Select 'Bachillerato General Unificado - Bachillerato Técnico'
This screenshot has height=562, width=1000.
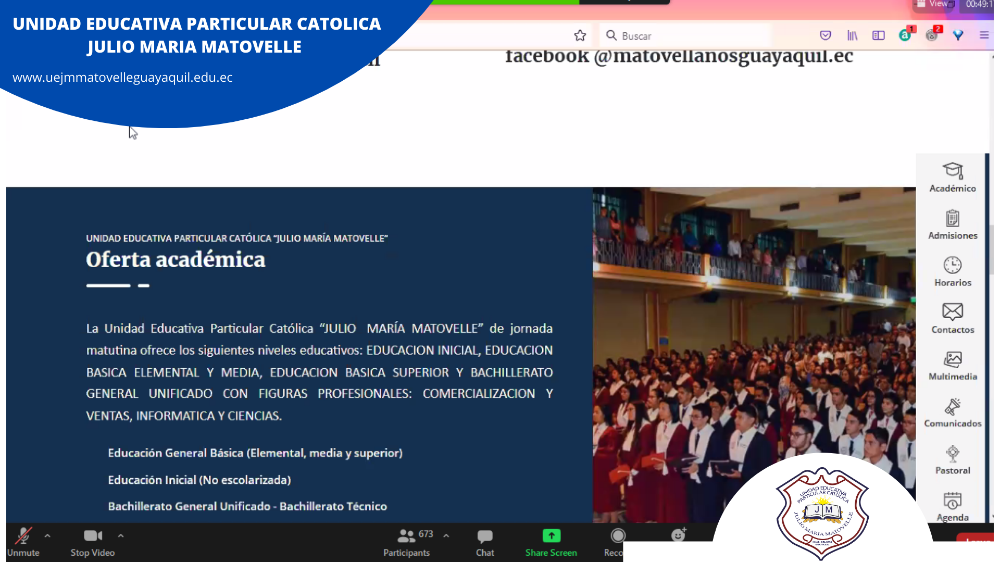(247, 506)
